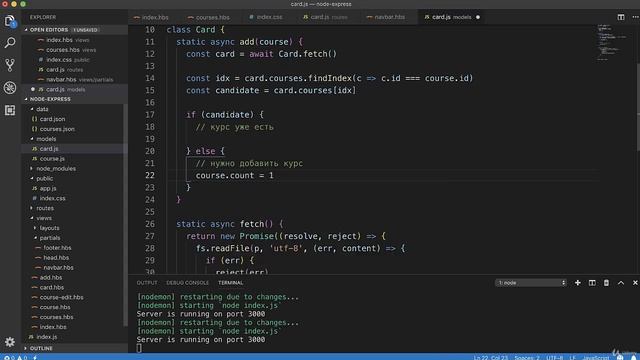The height and width of the screenshot is (360, 640).
Task: Split the terminal panel
Action: (592, 283)
